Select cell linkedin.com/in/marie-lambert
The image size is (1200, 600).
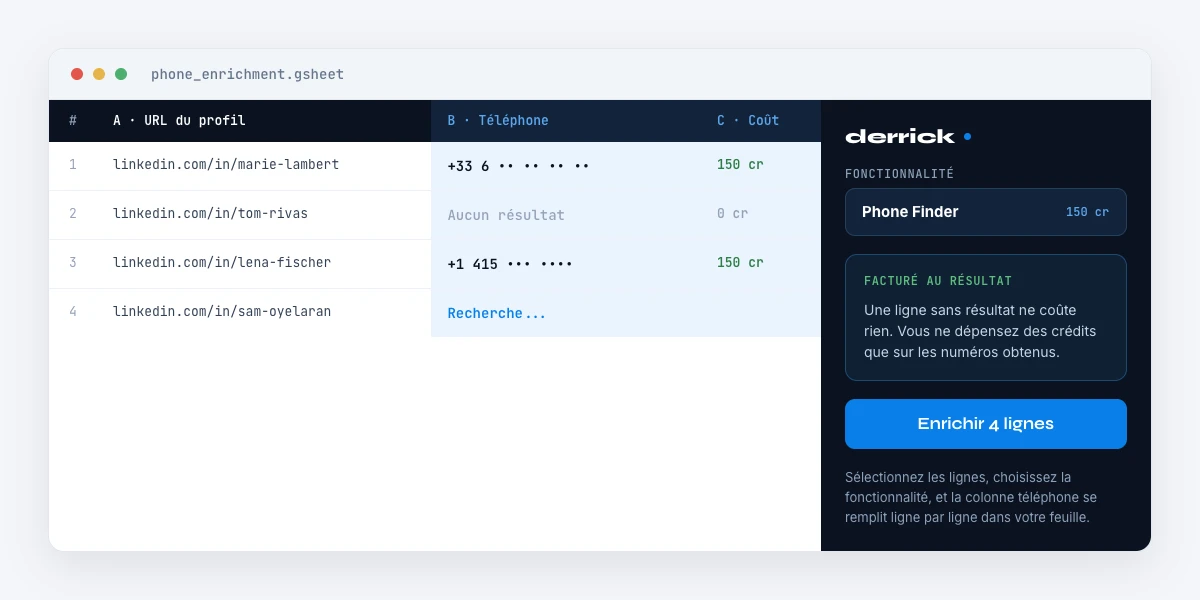click(226, 164)
